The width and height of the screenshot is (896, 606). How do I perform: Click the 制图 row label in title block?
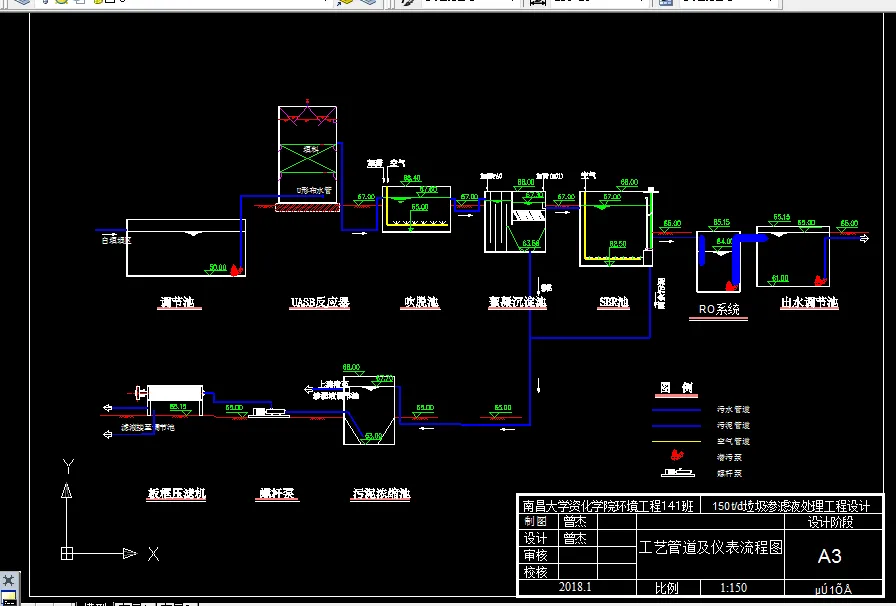click(x=535, y=521)
